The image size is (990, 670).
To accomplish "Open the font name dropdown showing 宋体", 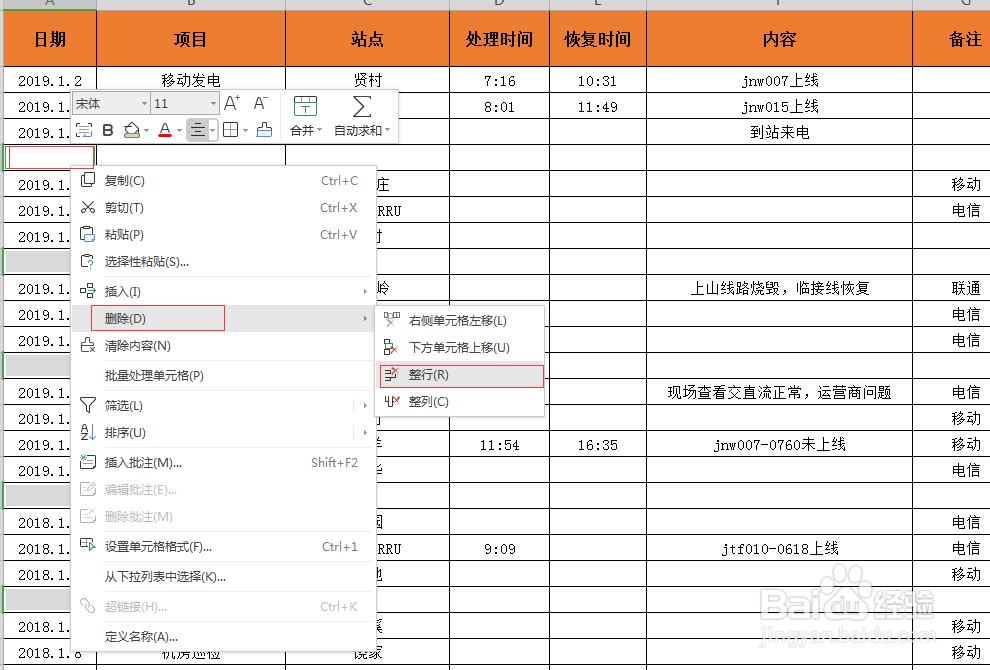I will (110, 103).
